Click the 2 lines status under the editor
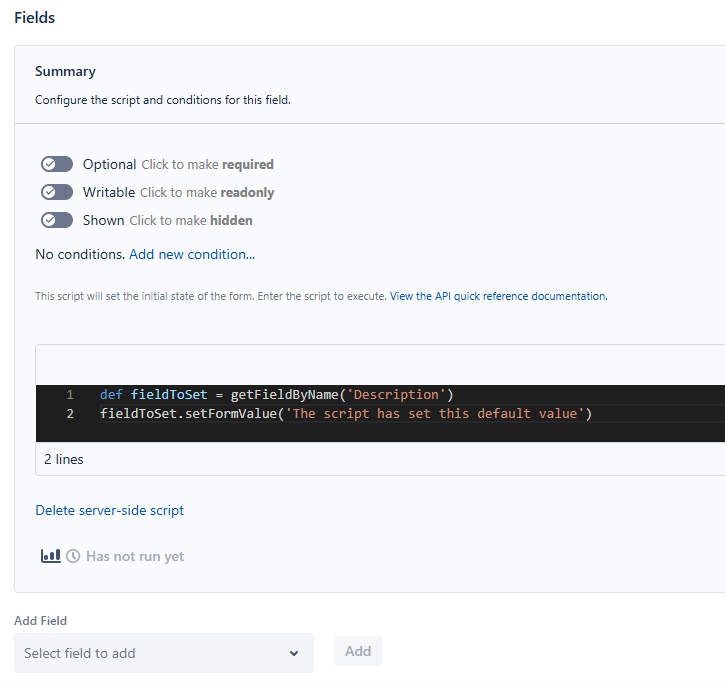Image resolution: width=725 pixels, height=684 pixels. click(x=64, y=459)
